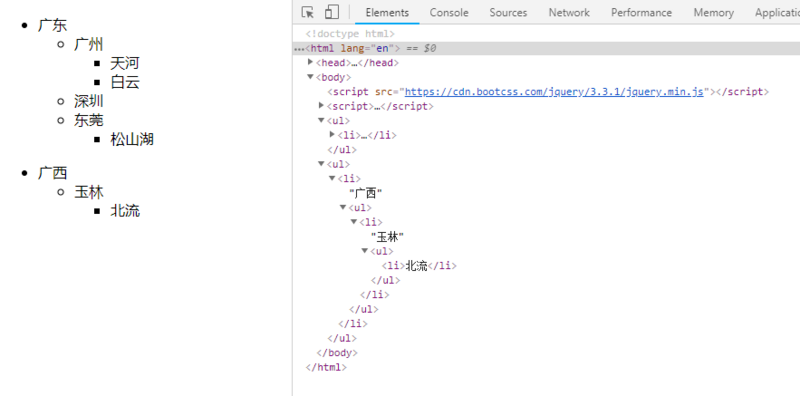Click 广州 in the page list
The image size is (800, 396).
(89, 44)
